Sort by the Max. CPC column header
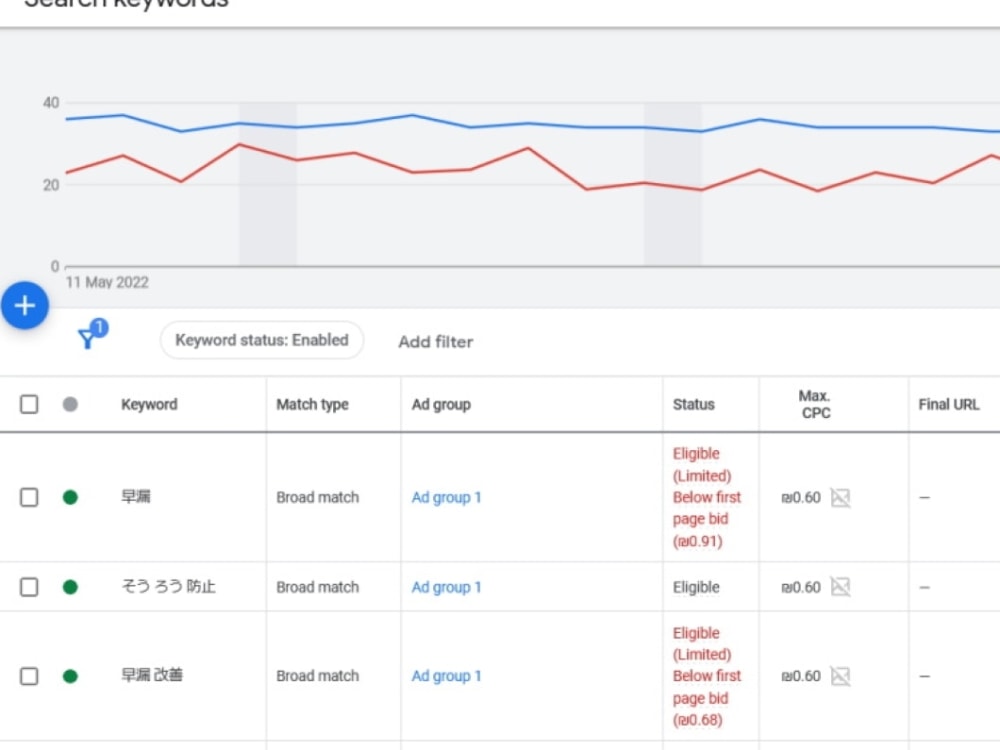This screenshot has width=1000, height=750. pyautogui.click(x=815, y=404)
